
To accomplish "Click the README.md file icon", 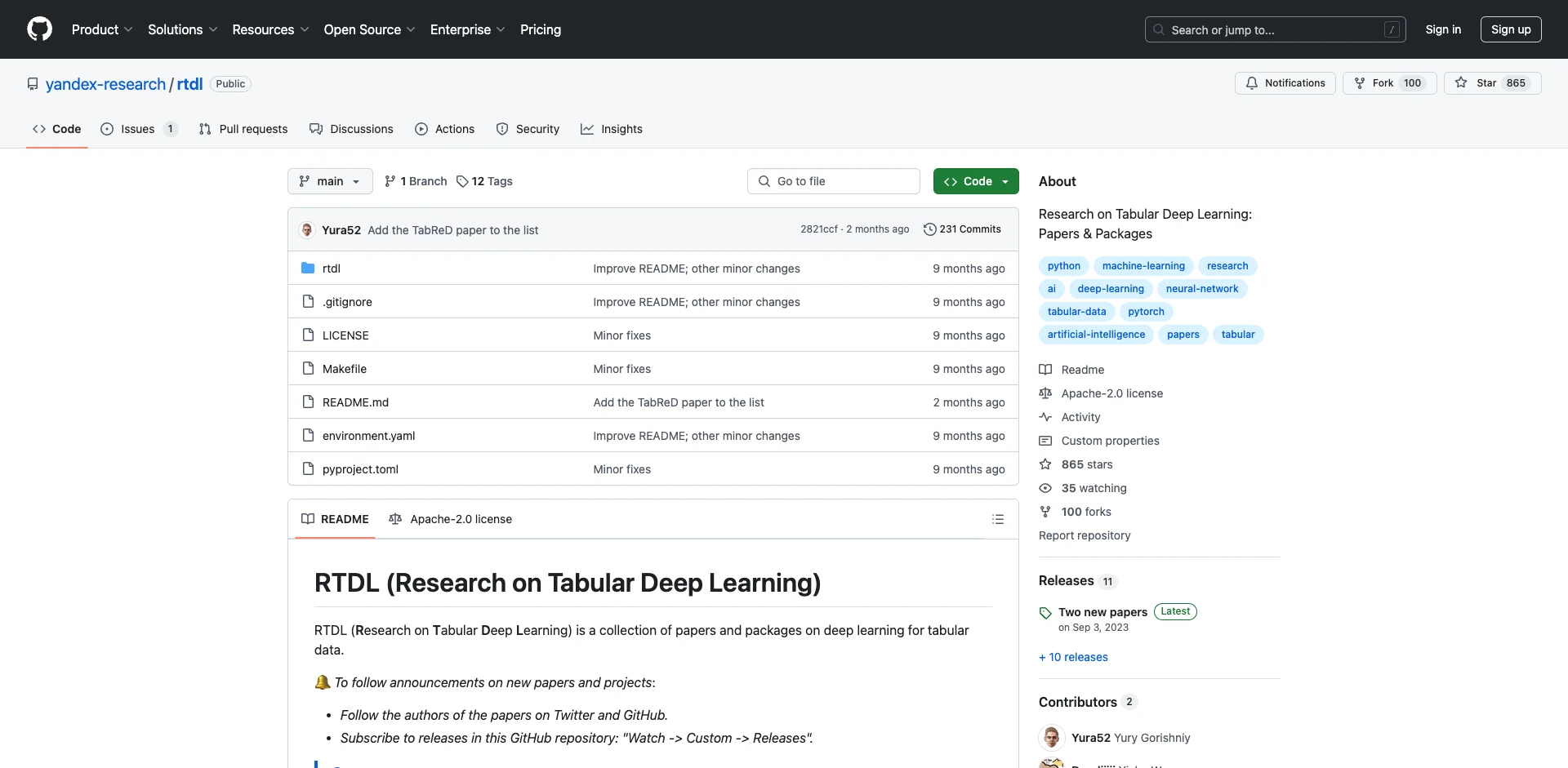I will [x=308, y=402].
